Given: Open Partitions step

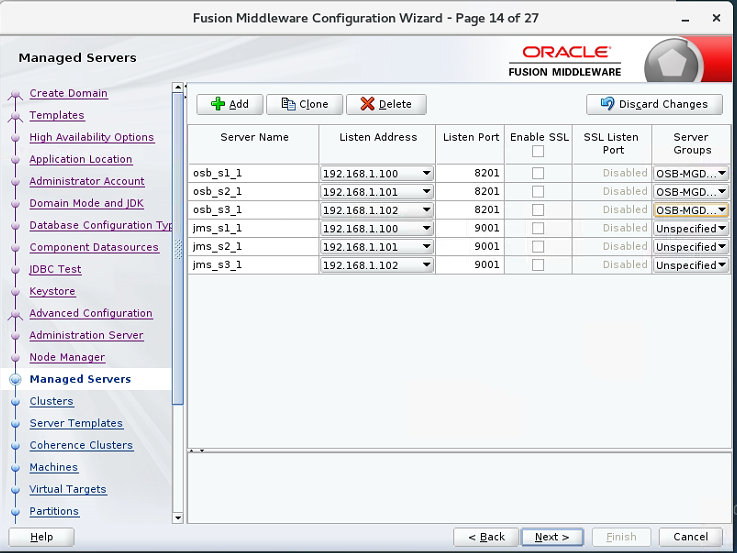Looking at the screenshot, I should pyautogui.click(x=54, y=511).
